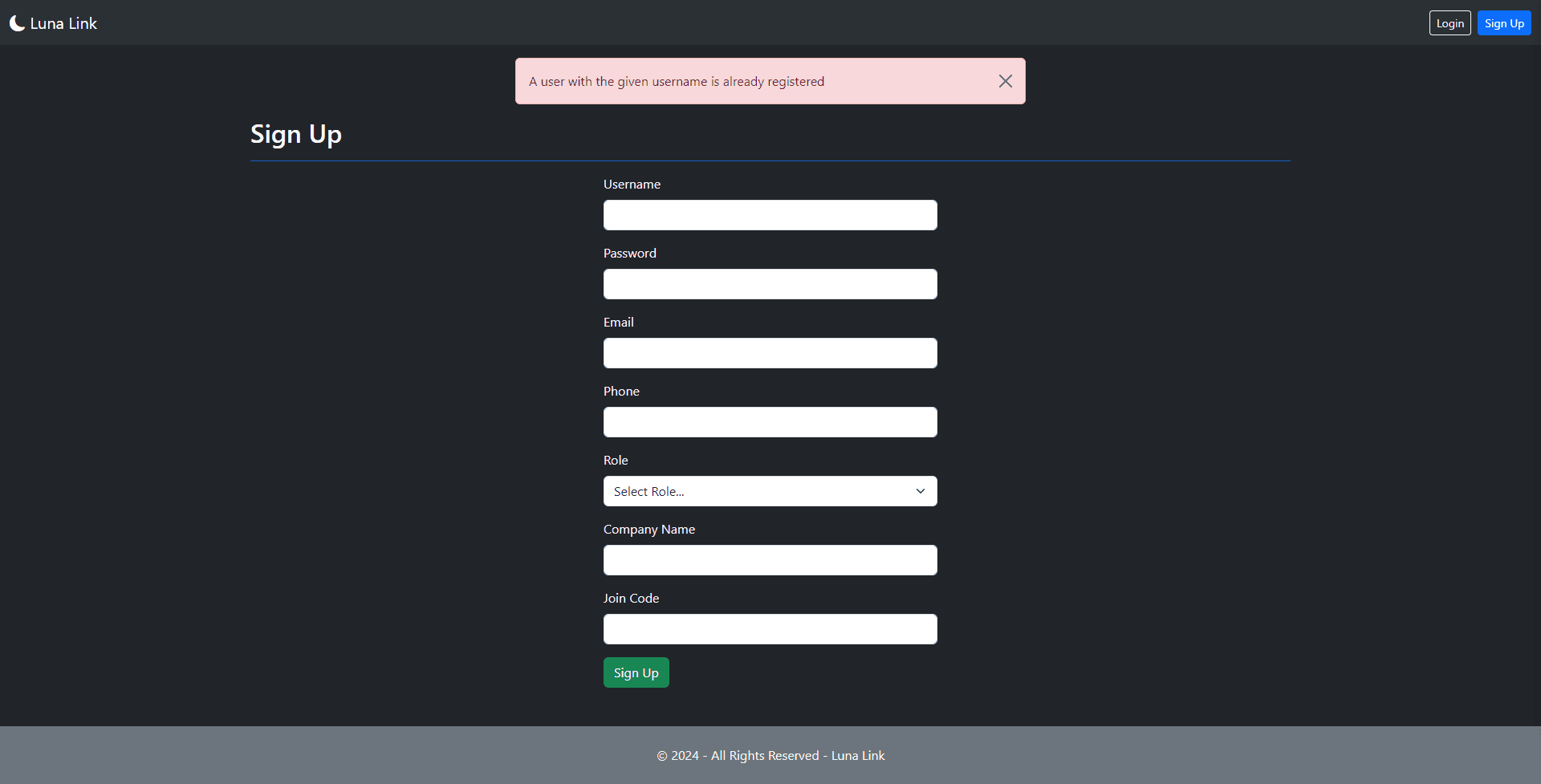Image resolution: width=1541 pixels, height=784 pixels.
Task: Click the Role field label
Action: coord(616,461)
